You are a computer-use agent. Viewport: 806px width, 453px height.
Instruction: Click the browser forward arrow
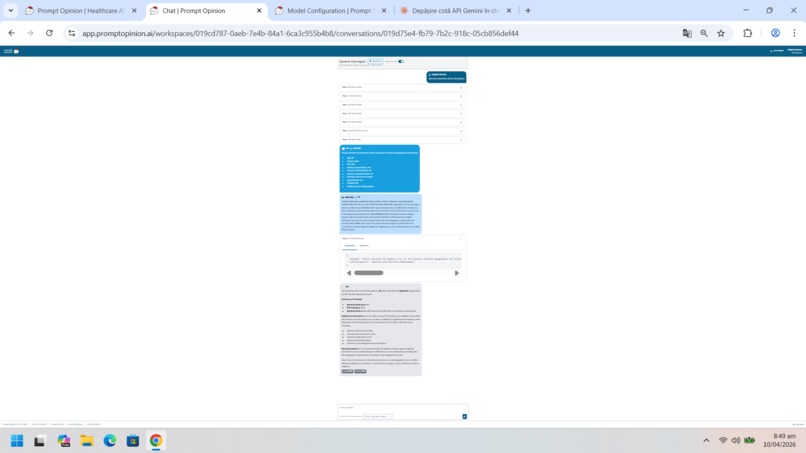[x=30, y=33]
